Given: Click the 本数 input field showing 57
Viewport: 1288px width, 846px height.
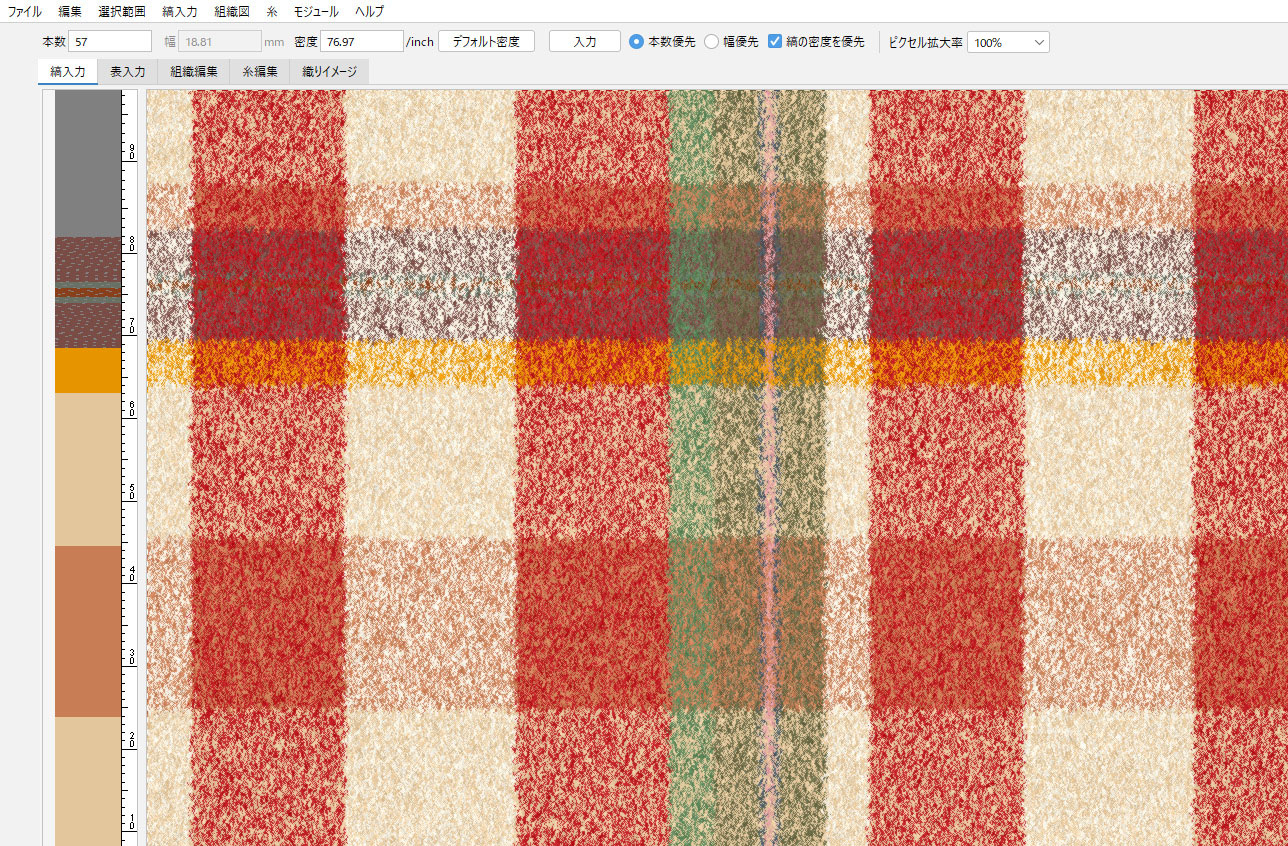Looking at the screenshot, I should tap(110, 42).
